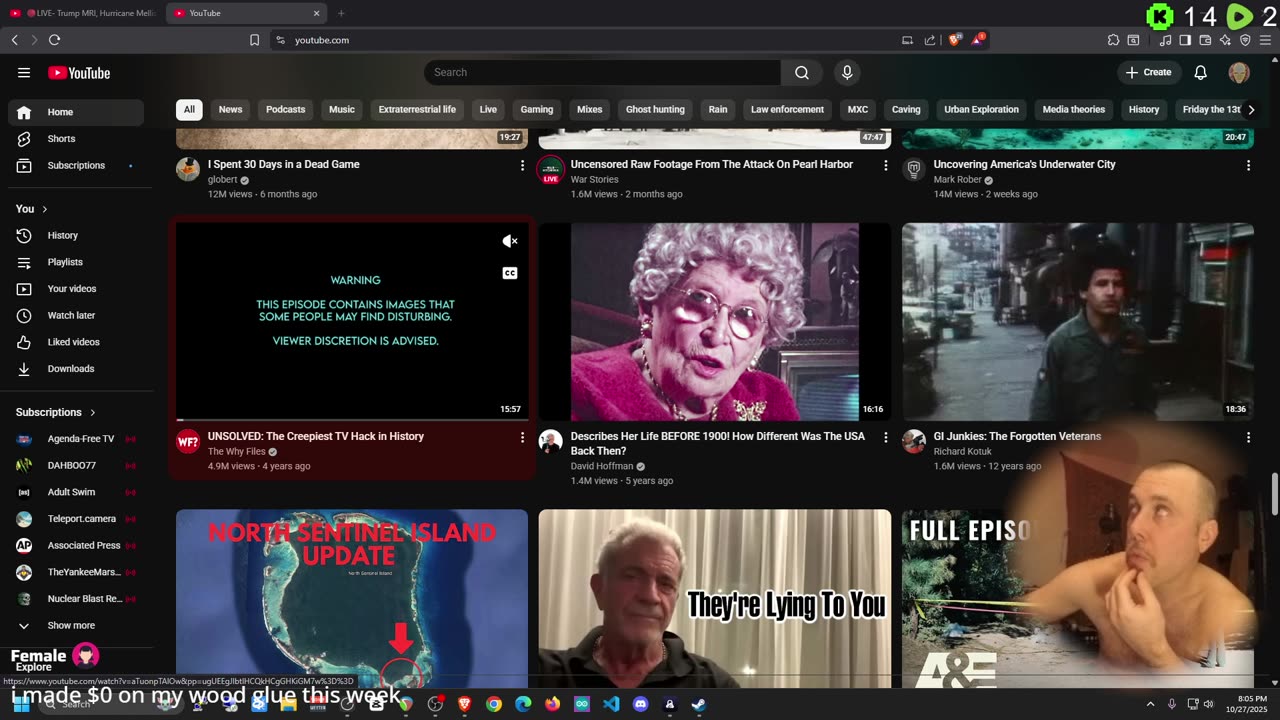Open the browser extensions puzzle icon
The width and height of the screenshot is (1280, 720).
(x=1113, y=40)
